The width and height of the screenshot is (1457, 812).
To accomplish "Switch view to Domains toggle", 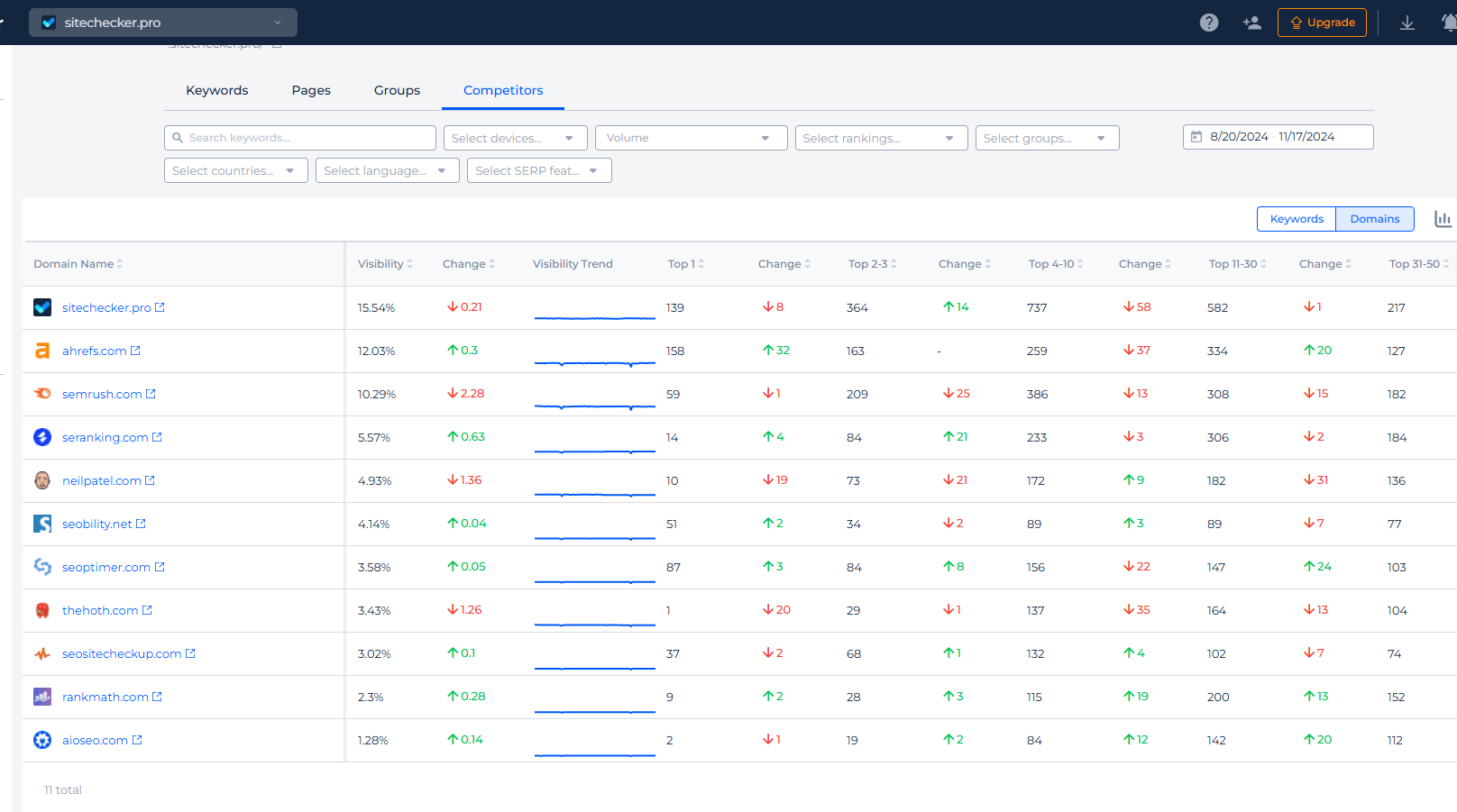I will [x=1375, y=219].
